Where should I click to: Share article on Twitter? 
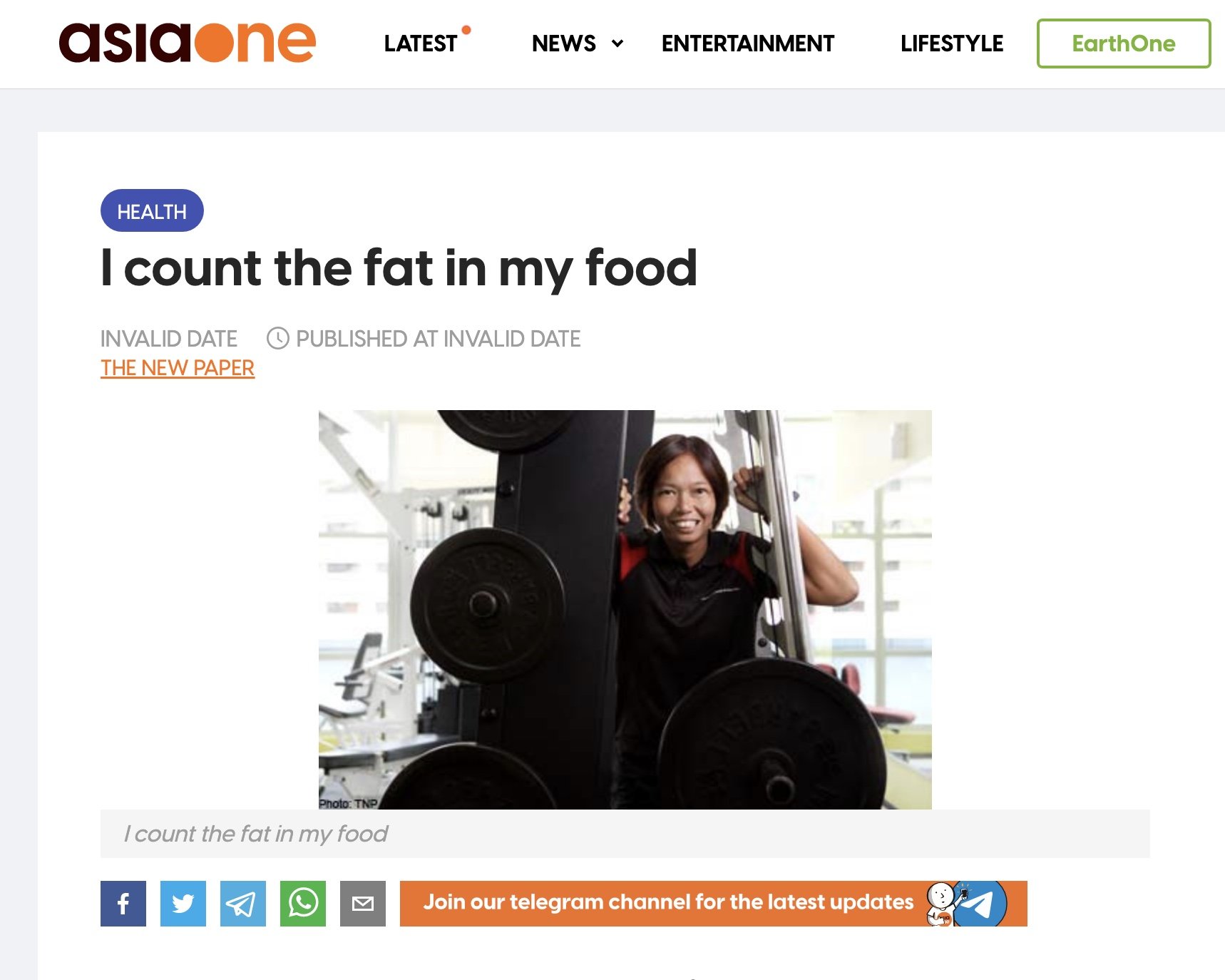[x=183, y=904]
